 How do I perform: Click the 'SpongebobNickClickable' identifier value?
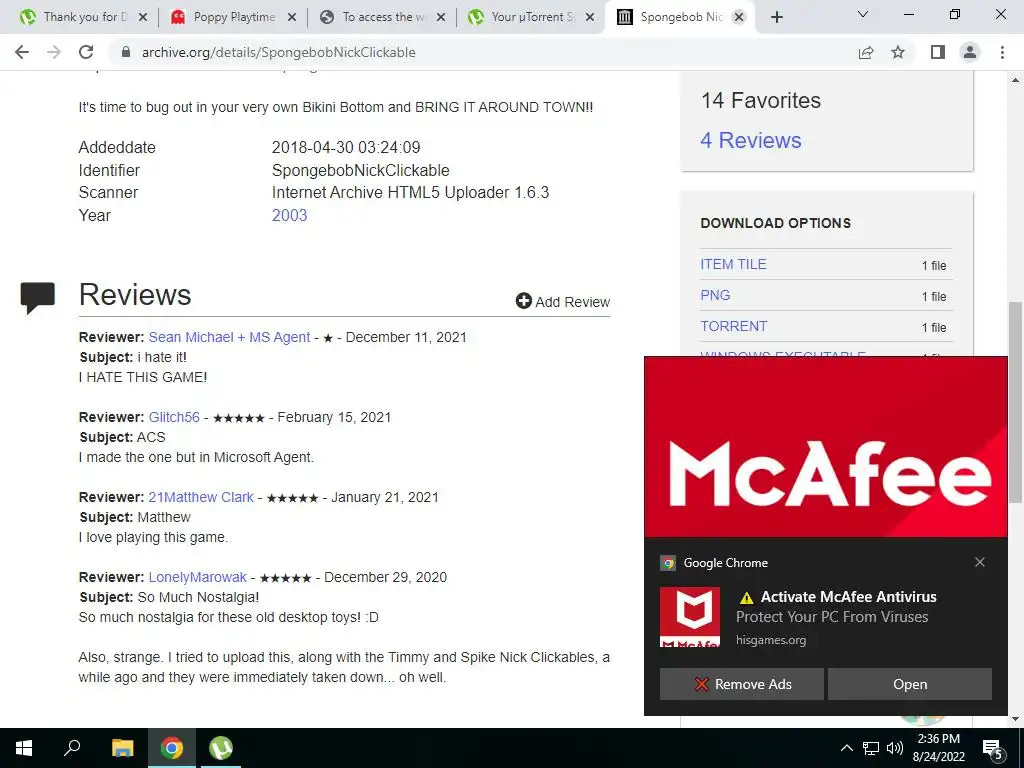(360, 170)
